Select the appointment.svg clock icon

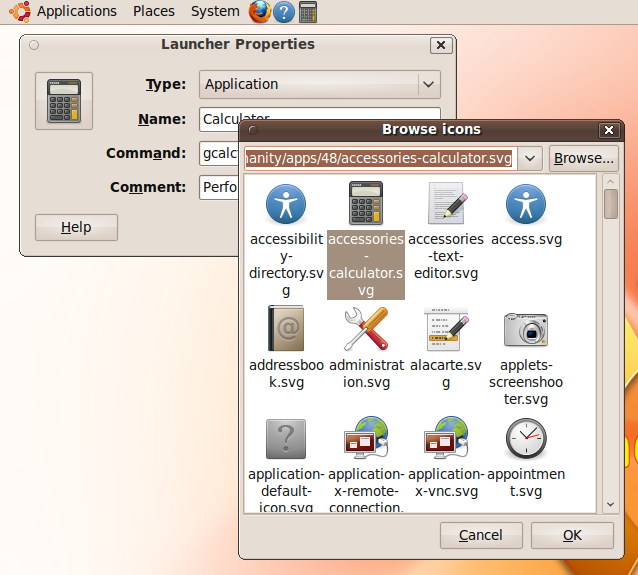526,438
